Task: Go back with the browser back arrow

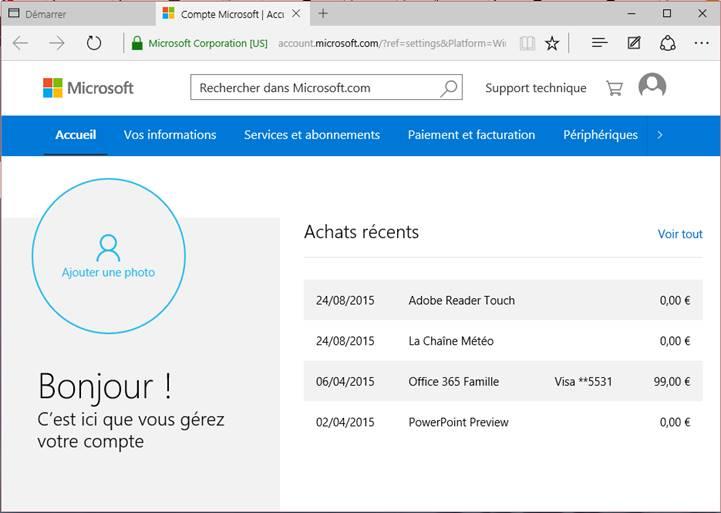Action: [x=20, y=43]
